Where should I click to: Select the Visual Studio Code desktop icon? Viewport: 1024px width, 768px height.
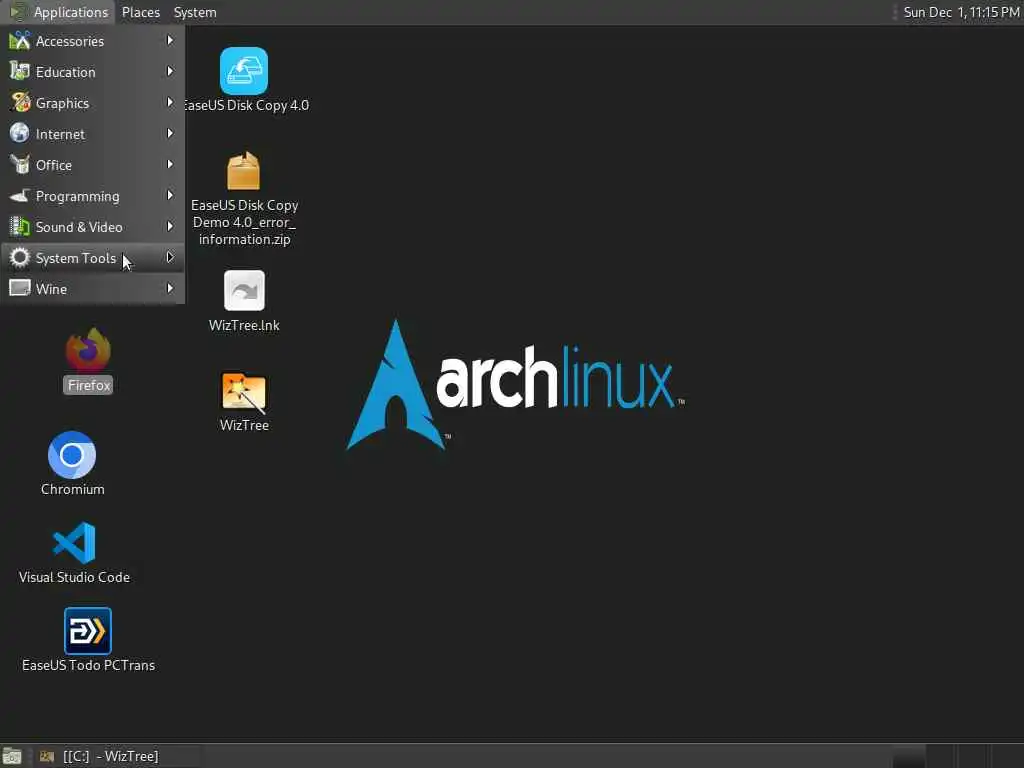tap(74, 543)
